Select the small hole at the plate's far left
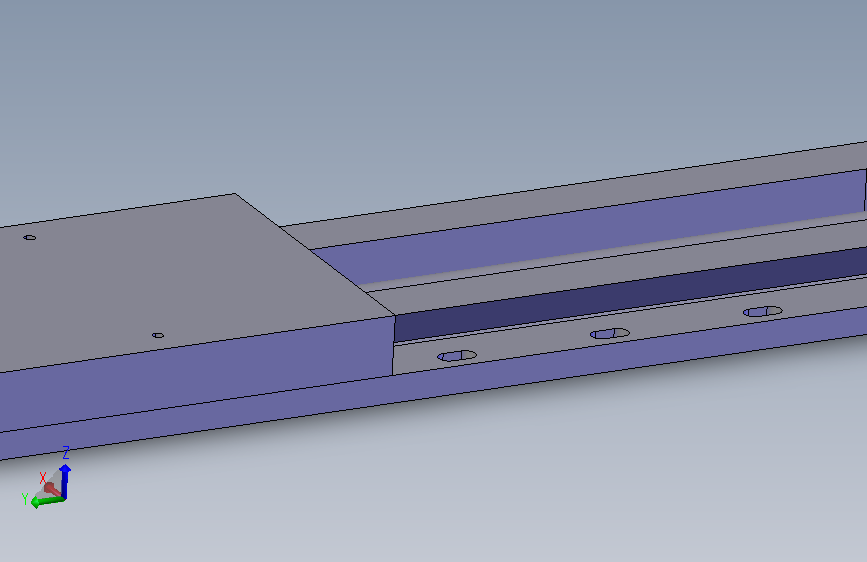Viewport: 867px width, 562px height. point(30,237)
